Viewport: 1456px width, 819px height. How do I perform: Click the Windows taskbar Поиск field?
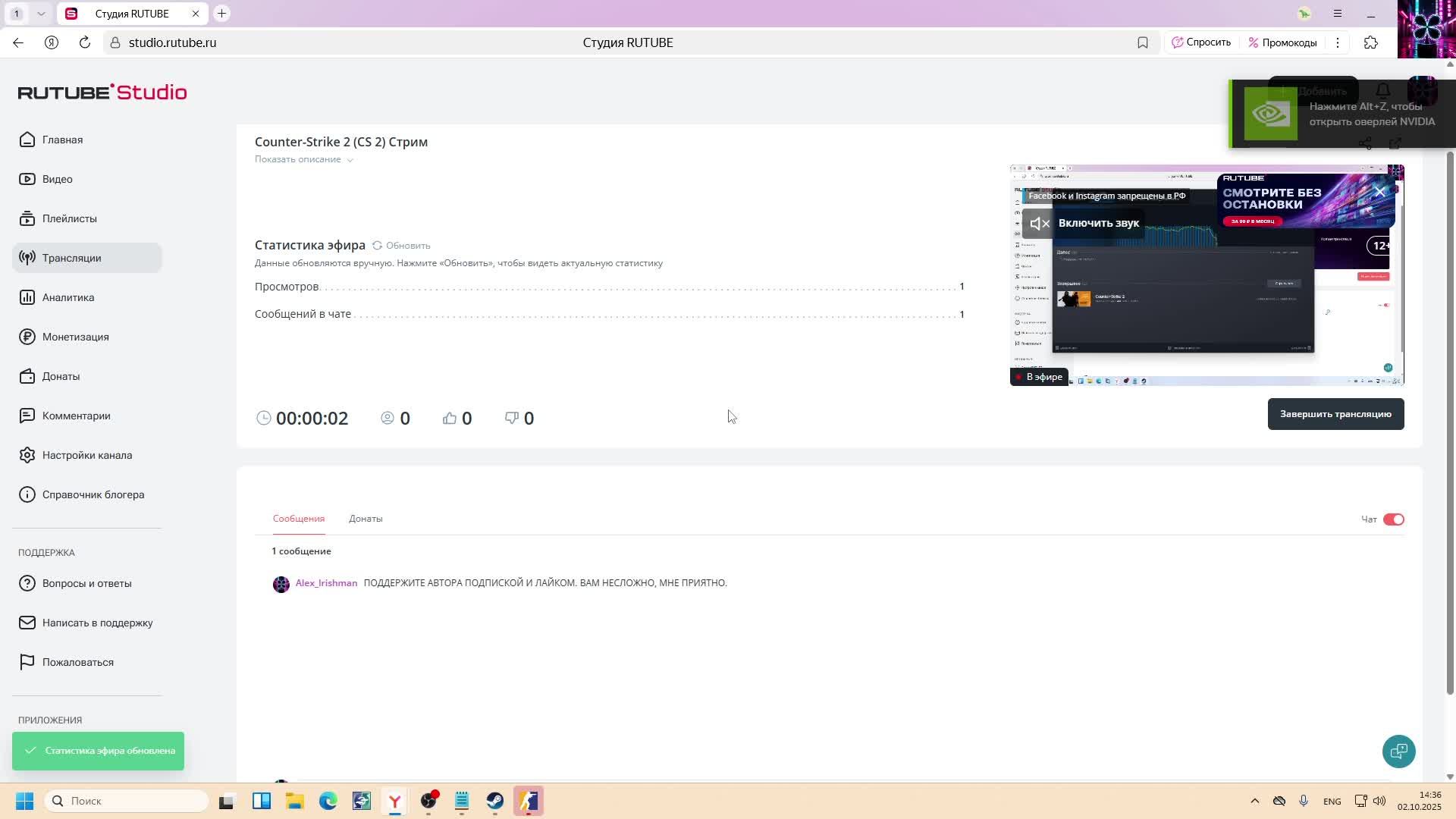(127, 801)
